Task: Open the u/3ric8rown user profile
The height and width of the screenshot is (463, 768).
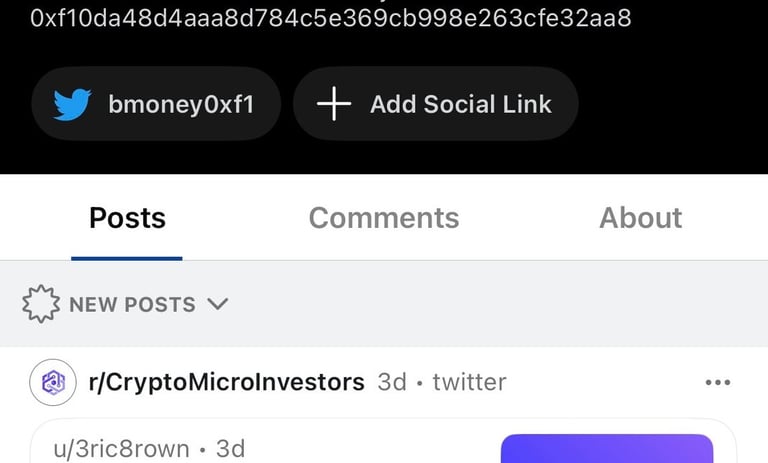Action: click(121, 449)
